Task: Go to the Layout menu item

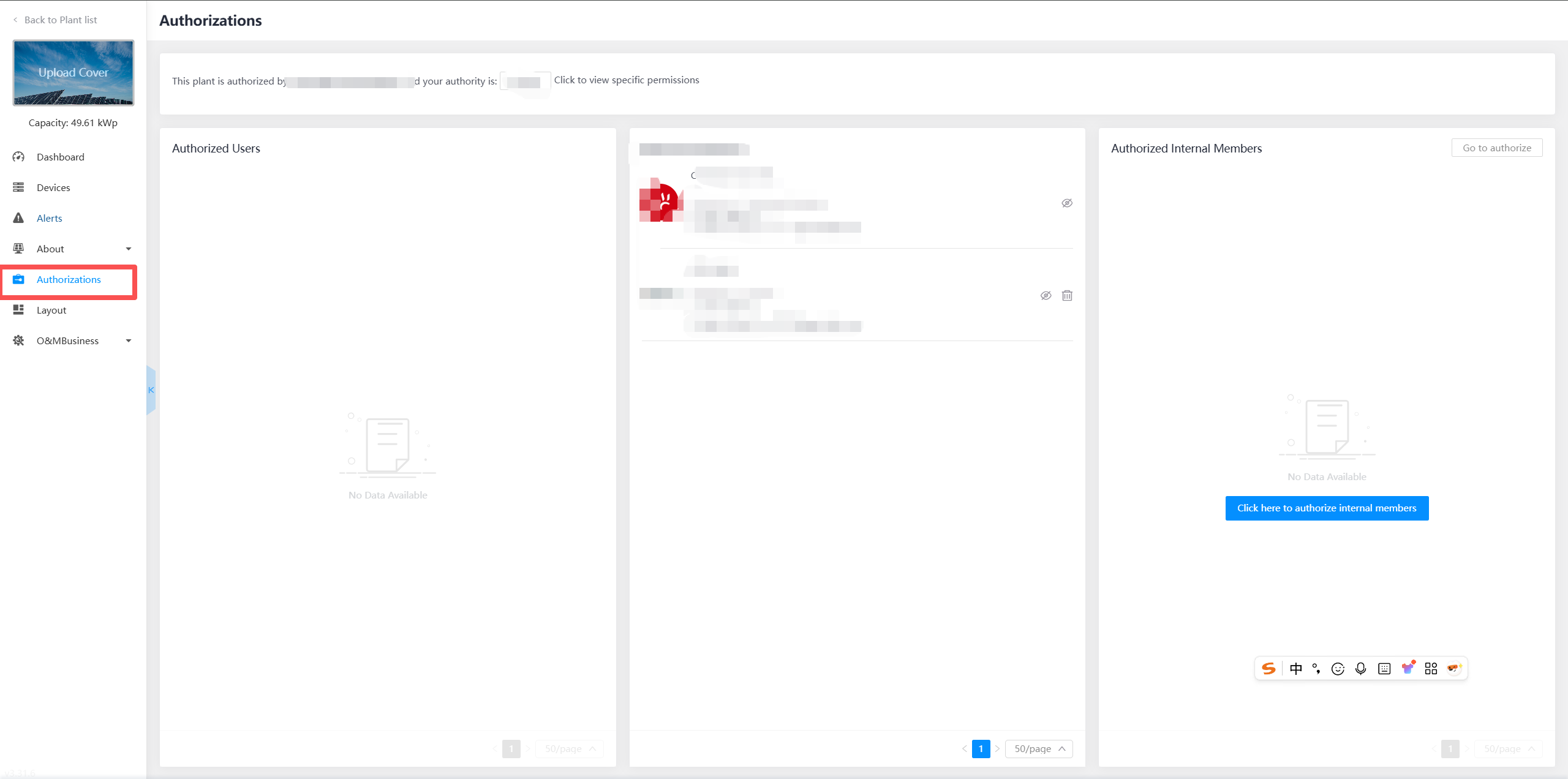Action: pyautogui.click(x=51, y=310)
